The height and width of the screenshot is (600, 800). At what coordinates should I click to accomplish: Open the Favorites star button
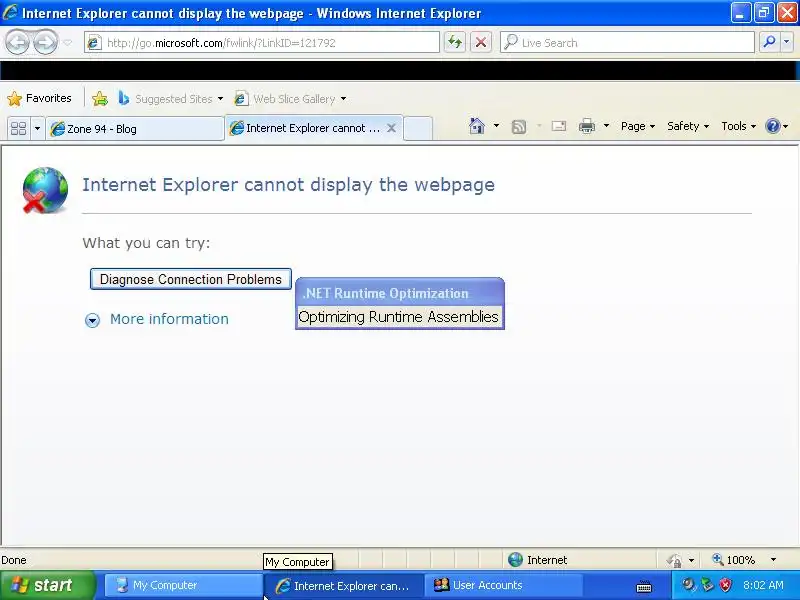(x=39, y=98)
